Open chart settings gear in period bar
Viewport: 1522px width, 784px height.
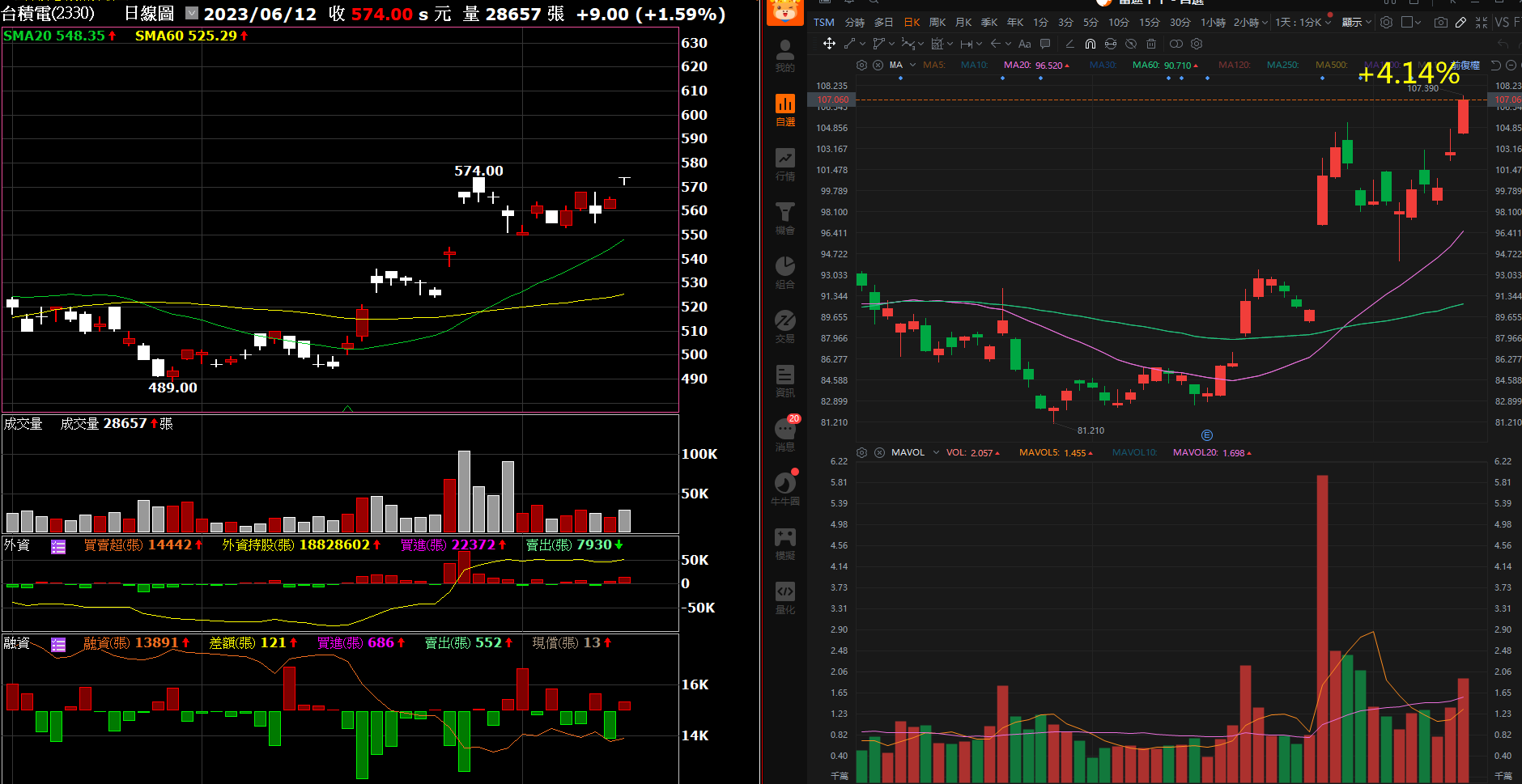[x=1386, y=23]
